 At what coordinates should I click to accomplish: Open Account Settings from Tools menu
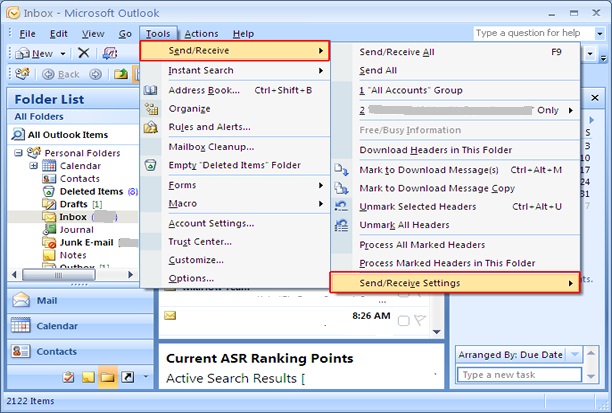[235, 223]
